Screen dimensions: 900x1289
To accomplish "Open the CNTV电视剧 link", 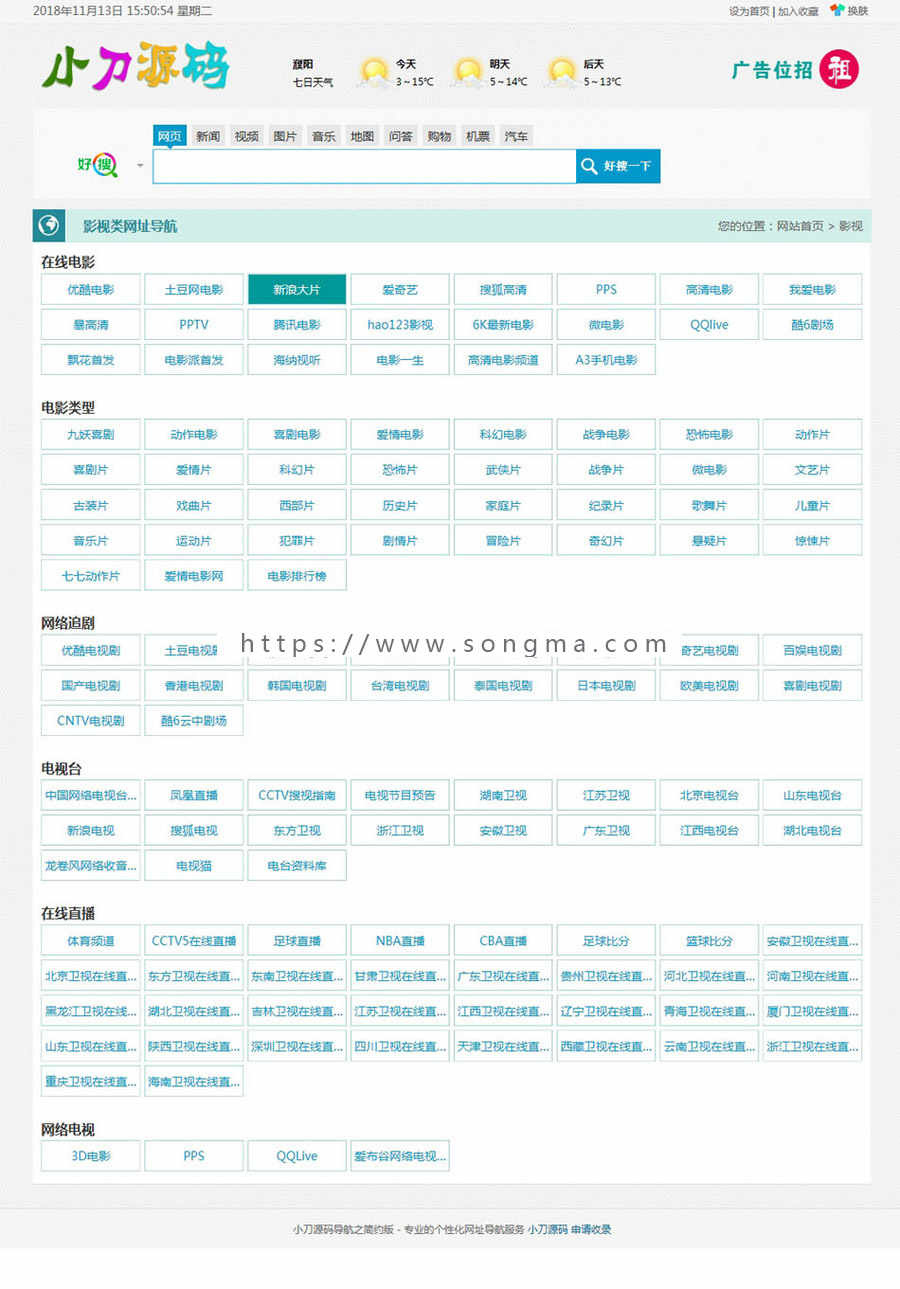I will tap(91, 720).
